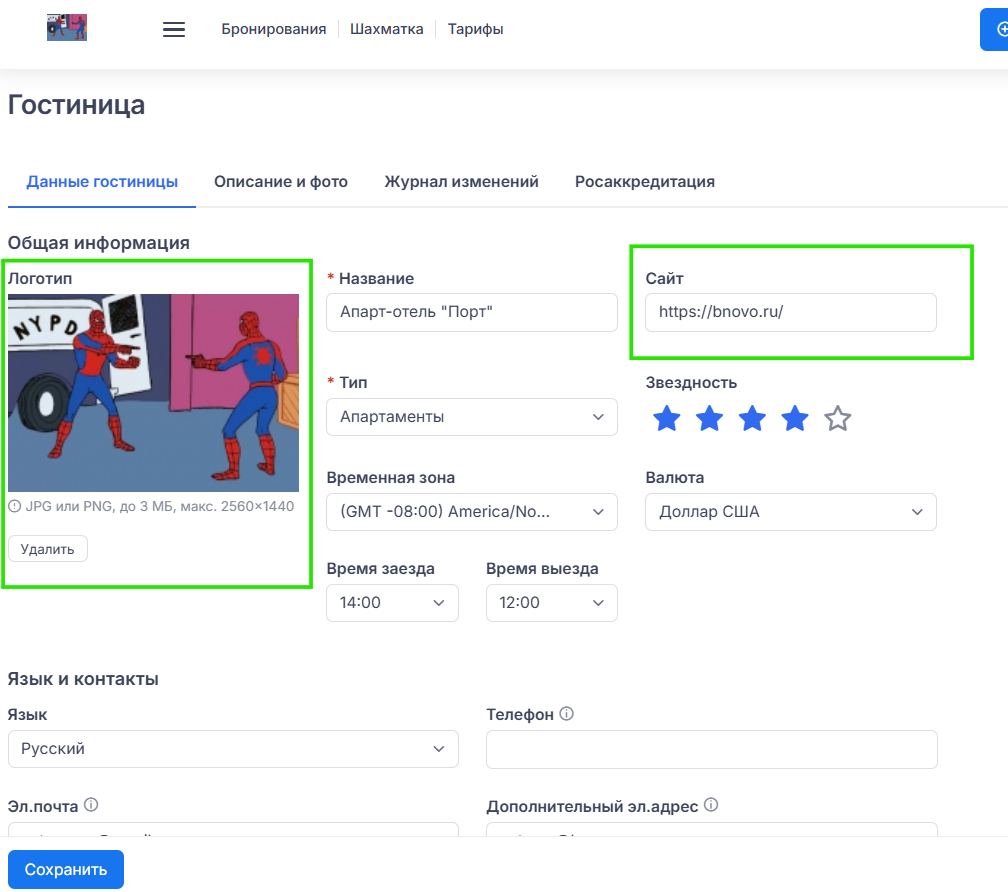Set rating to one star
Screen dimensions: 1008x892
(666, 419)
